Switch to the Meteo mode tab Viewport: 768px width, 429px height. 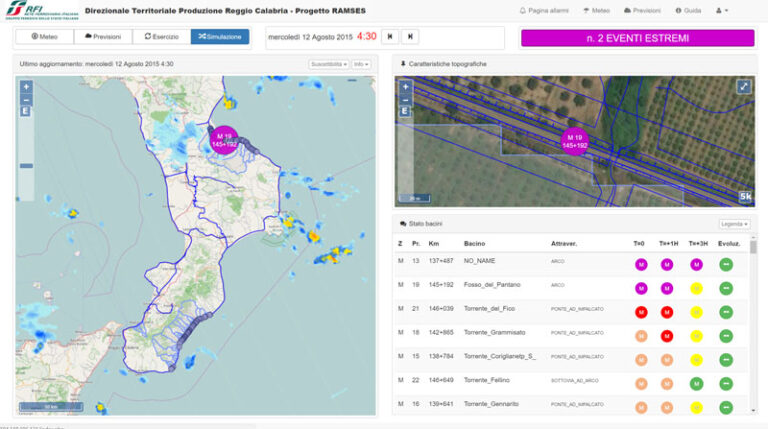pos(45,37)
